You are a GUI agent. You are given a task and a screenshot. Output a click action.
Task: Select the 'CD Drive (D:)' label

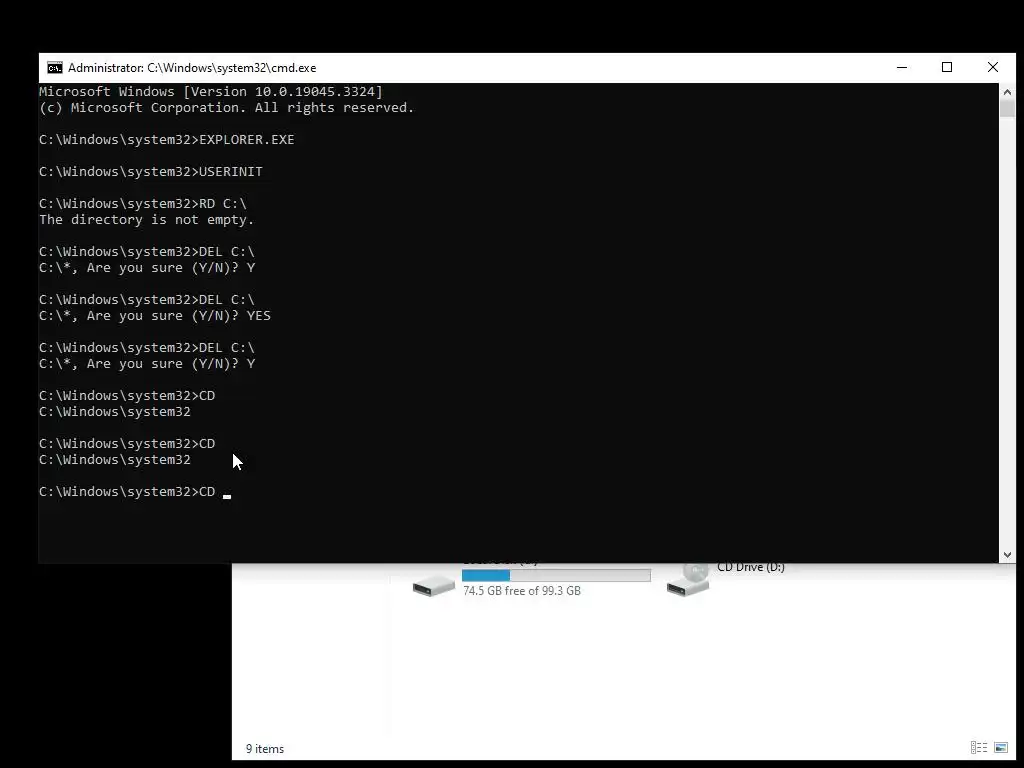click(750, 568)
